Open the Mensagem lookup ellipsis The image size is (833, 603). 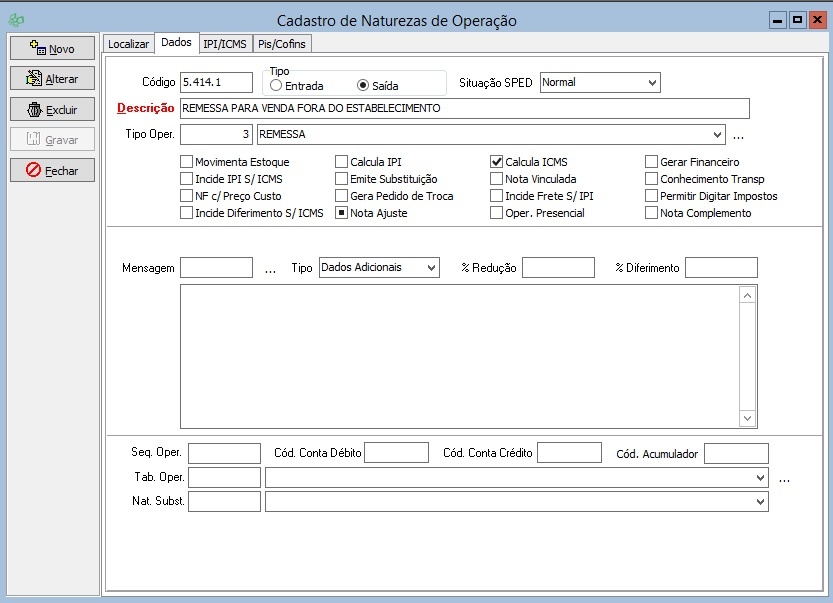point(270,268)
